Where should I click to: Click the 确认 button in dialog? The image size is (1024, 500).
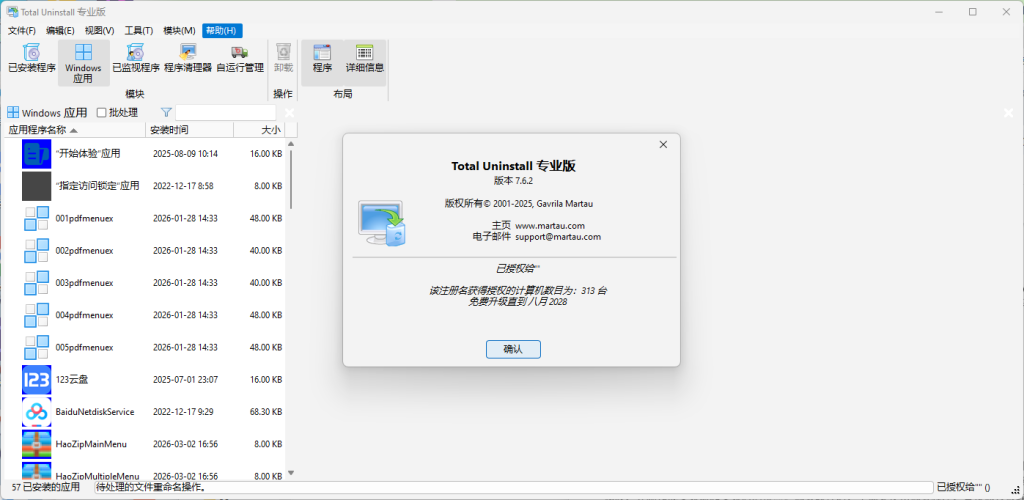[513, 349]
